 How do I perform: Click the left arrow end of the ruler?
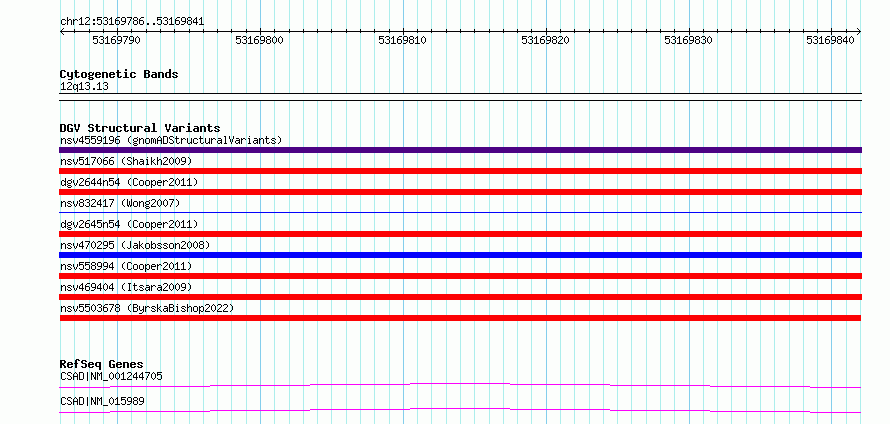pos(62,31)
